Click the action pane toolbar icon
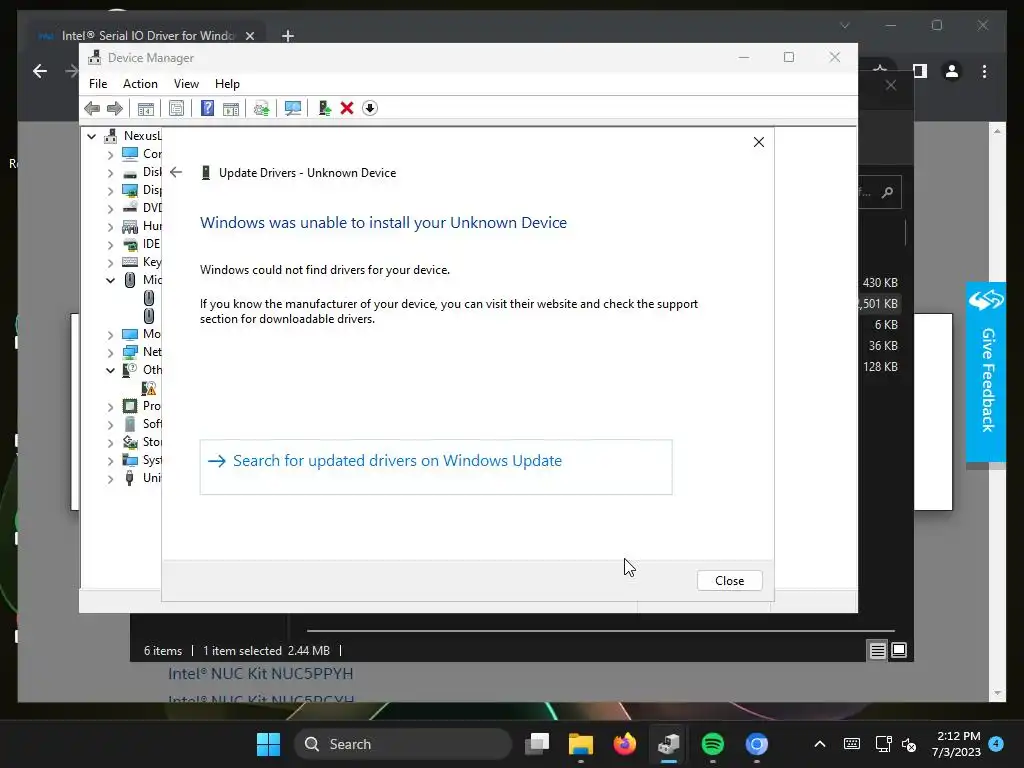1024x768 pixels. click(x=231, y=108)
